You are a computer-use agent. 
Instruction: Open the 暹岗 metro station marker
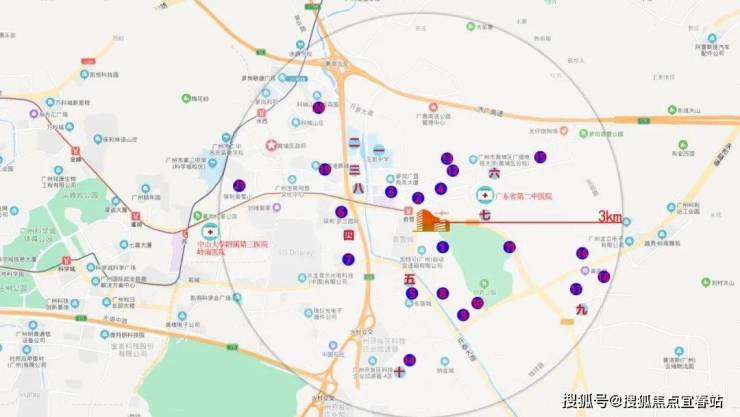point(136,217)
